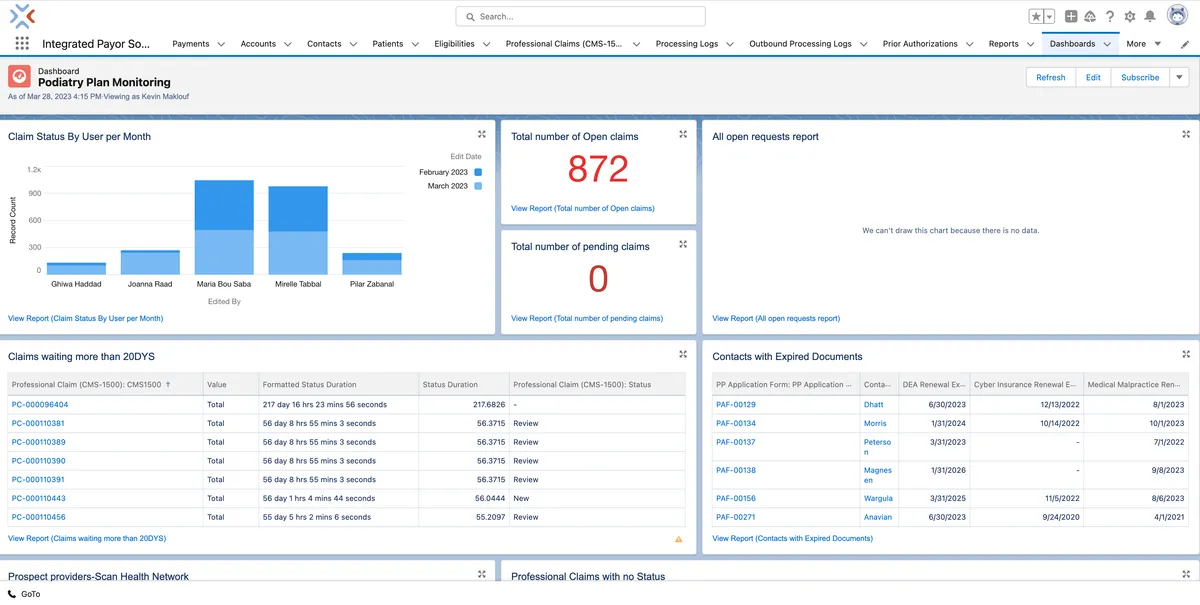Open contact Wargula link
Image resolution: width=1200 pixels, height=605 pixels.
[879, 498]
